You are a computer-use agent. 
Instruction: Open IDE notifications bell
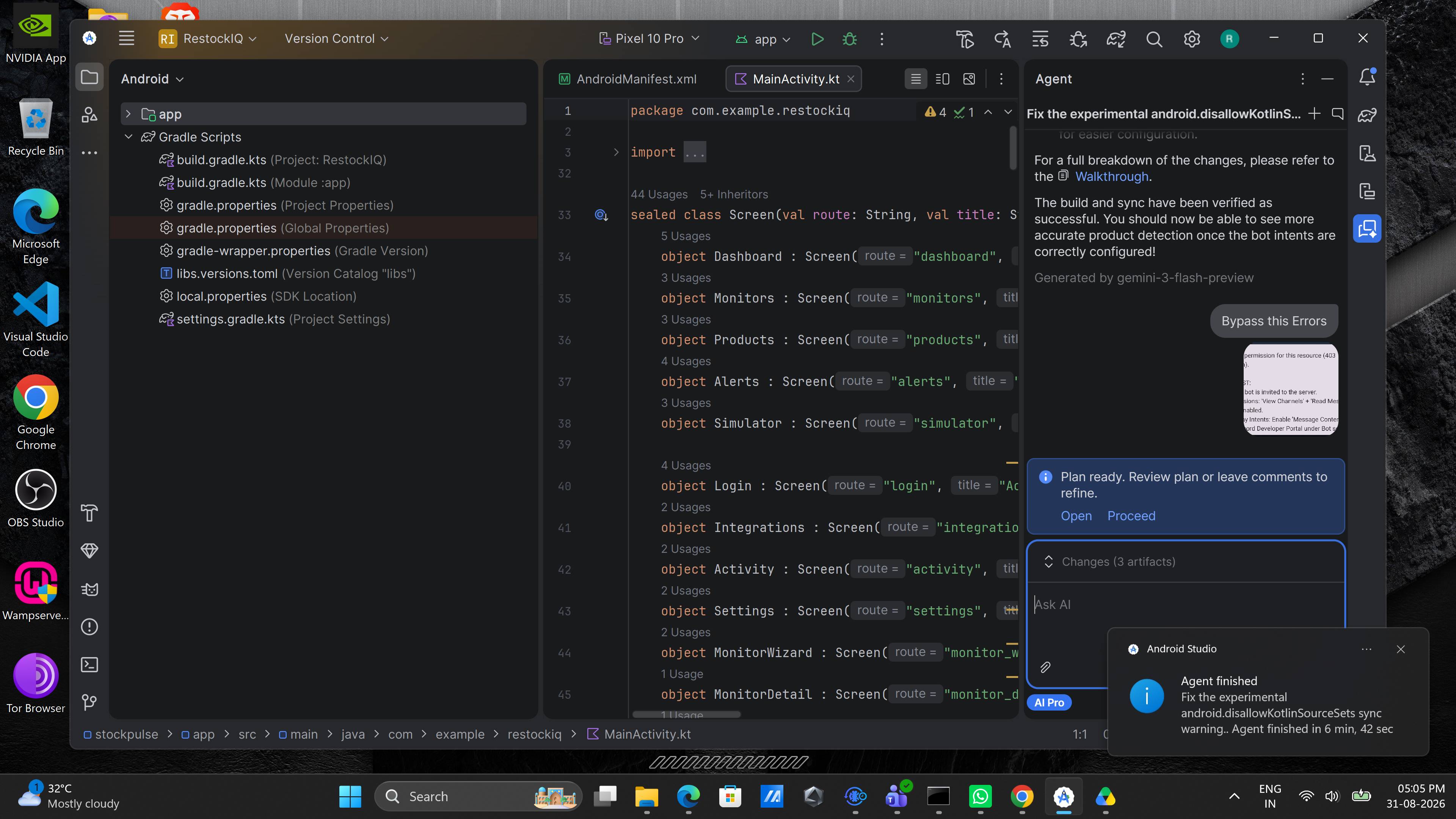[1367, 77]
